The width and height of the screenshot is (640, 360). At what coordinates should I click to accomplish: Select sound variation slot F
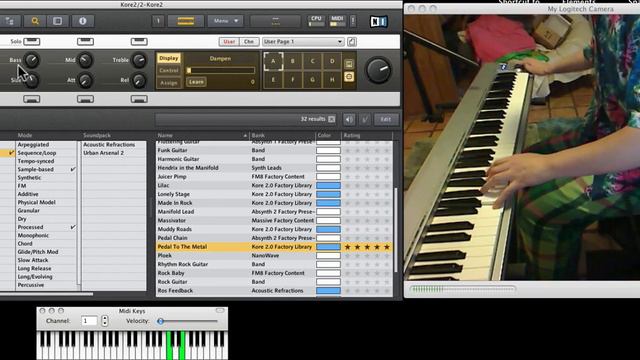pyautogui.click(x=293, y=80)
